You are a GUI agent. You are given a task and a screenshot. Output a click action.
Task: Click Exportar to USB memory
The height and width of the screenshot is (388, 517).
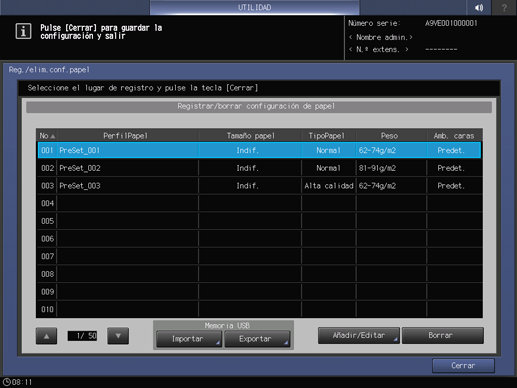257,339
